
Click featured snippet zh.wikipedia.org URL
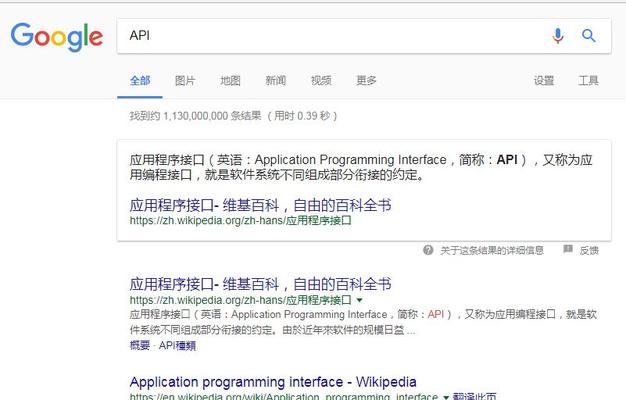coord(240,220)
